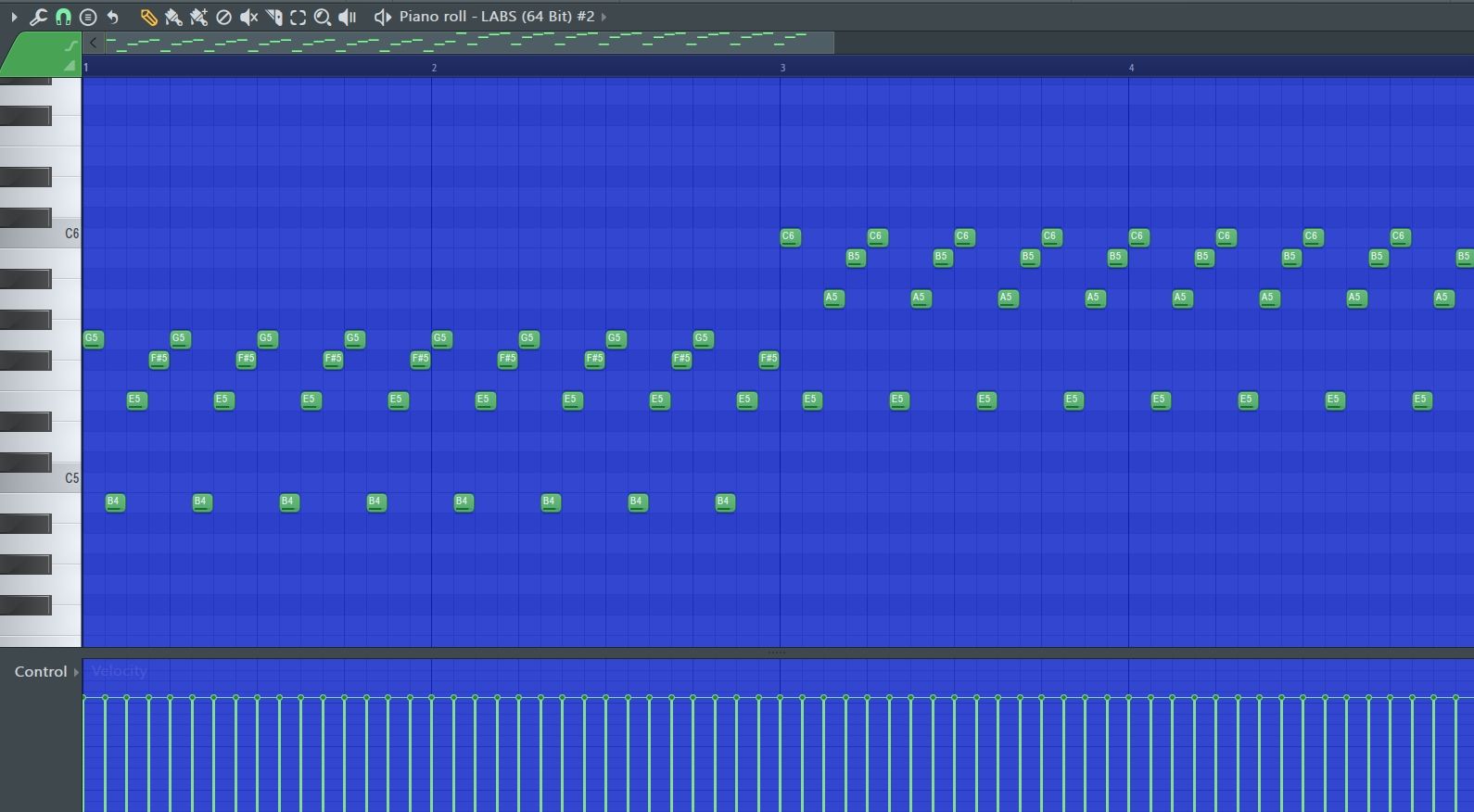1474x812 pixels.
Task: Select the Slice tool
Action: point(273,17)
